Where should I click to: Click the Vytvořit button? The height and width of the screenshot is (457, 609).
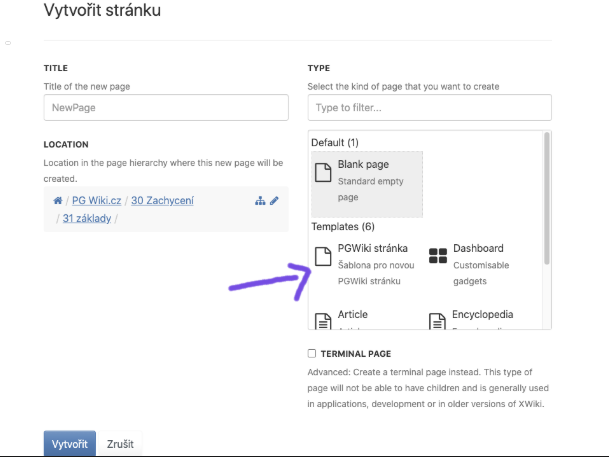pos(69,444)
